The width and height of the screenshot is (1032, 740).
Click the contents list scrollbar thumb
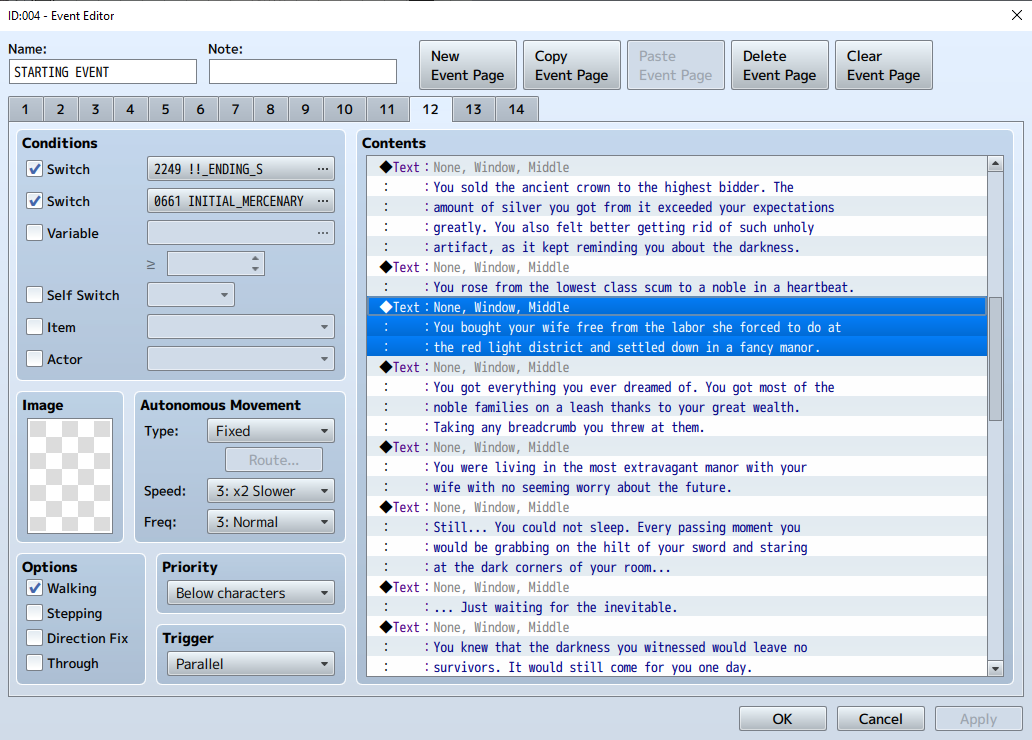coord(995,359)
